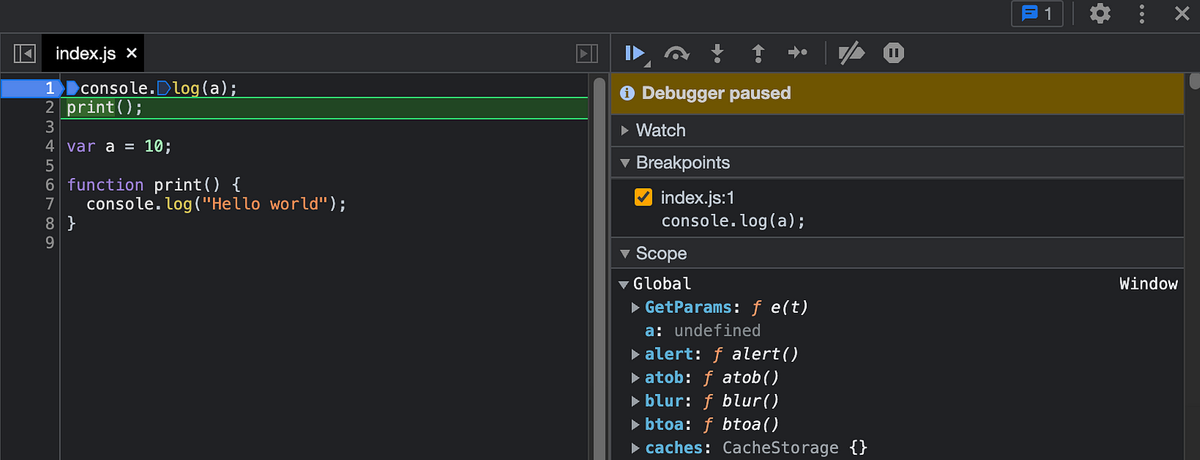Expand the GetParams entry

coord(636,308)
